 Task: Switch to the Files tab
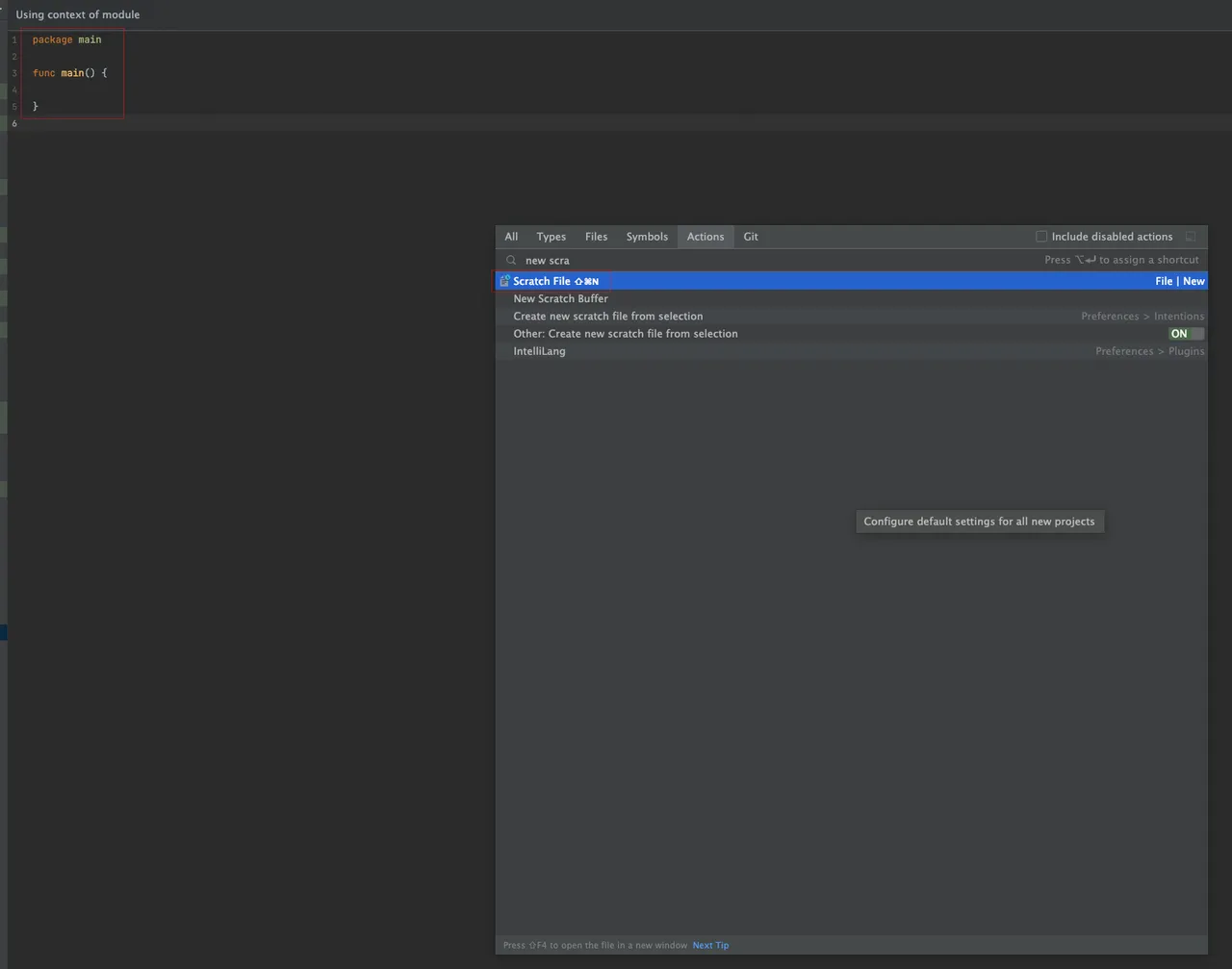point(597,237)
